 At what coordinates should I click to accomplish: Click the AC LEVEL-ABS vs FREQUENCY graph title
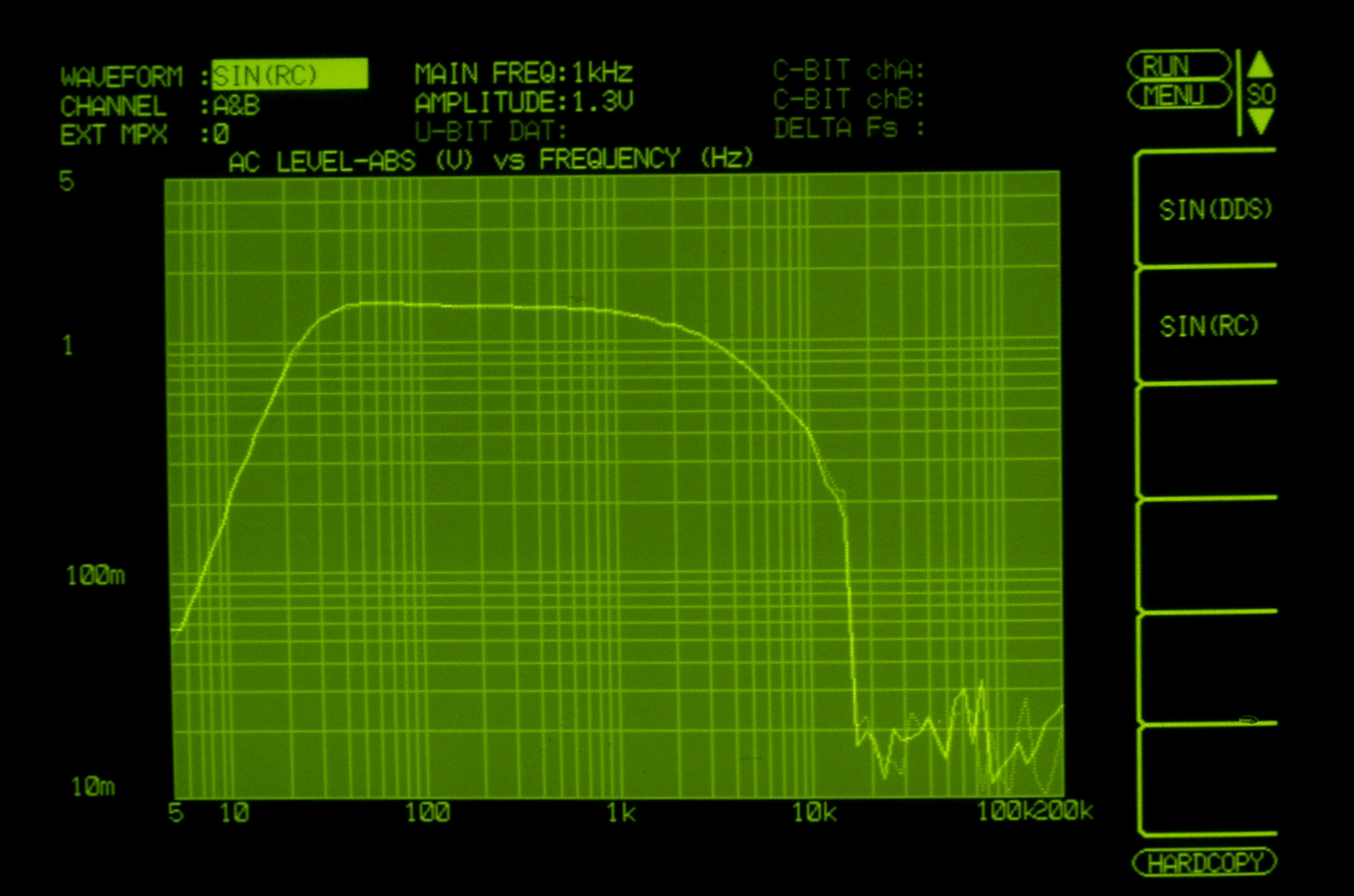[x=491, y=160]
